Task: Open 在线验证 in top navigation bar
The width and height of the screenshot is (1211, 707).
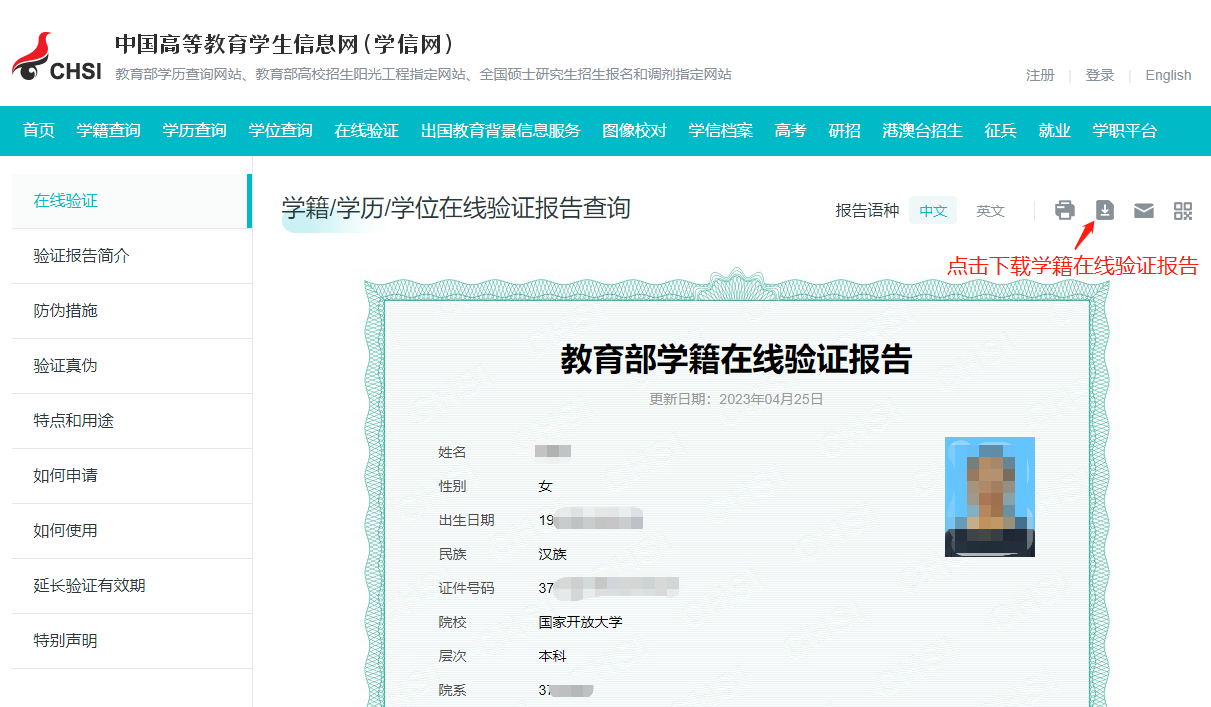Action: 367,131
